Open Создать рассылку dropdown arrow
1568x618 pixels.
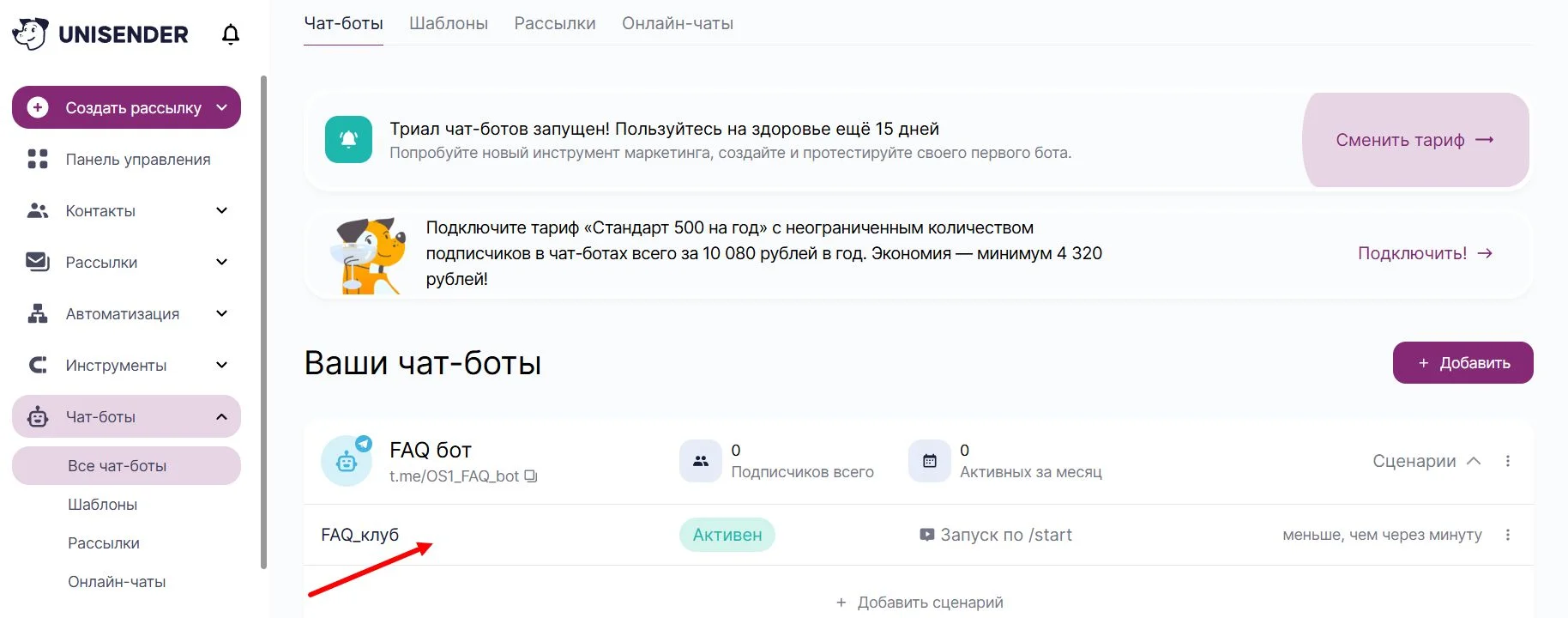(x=221, y=107)
